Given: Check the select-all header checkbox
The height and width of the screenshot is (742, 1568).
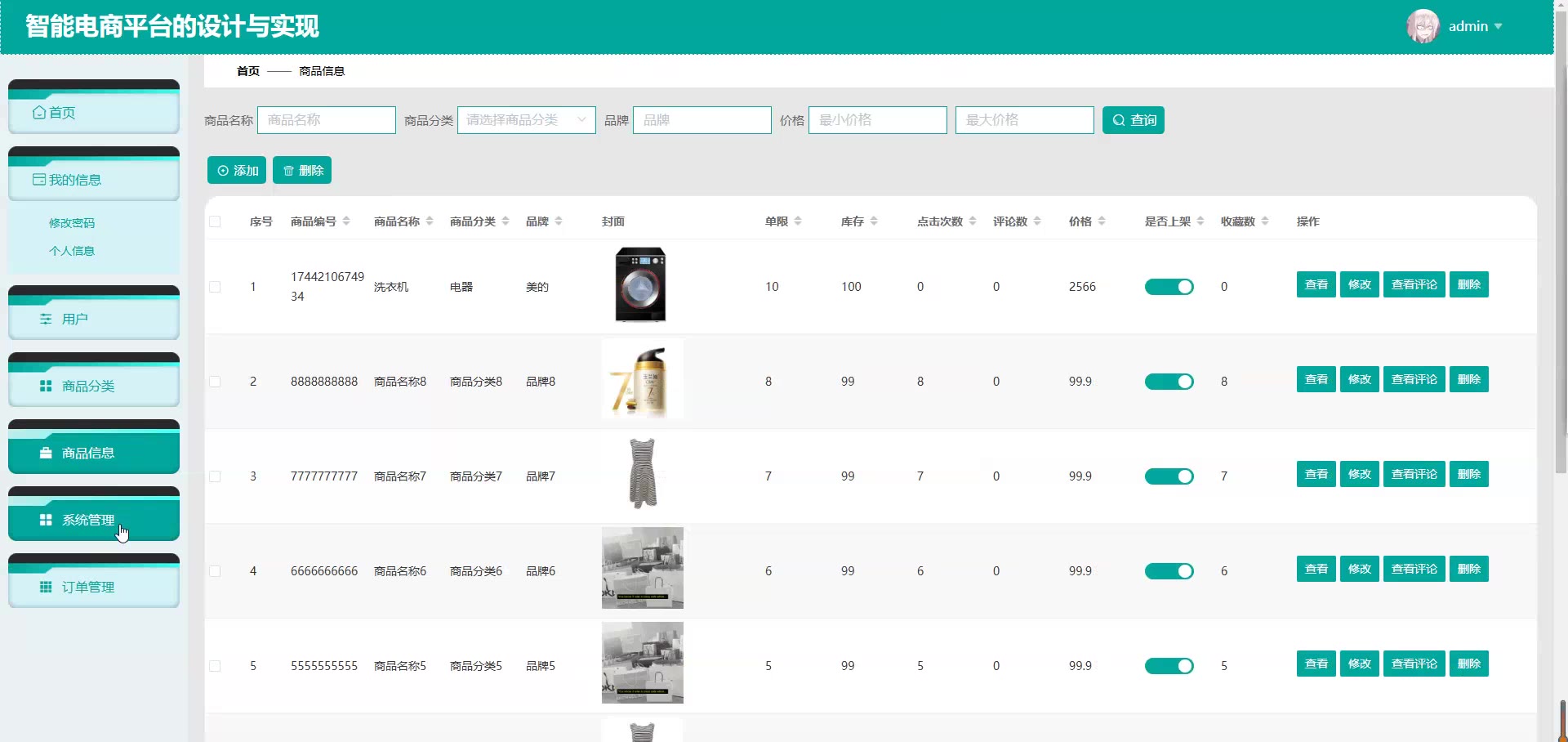Looking at the screenshot, I should [x=215, y=221].
